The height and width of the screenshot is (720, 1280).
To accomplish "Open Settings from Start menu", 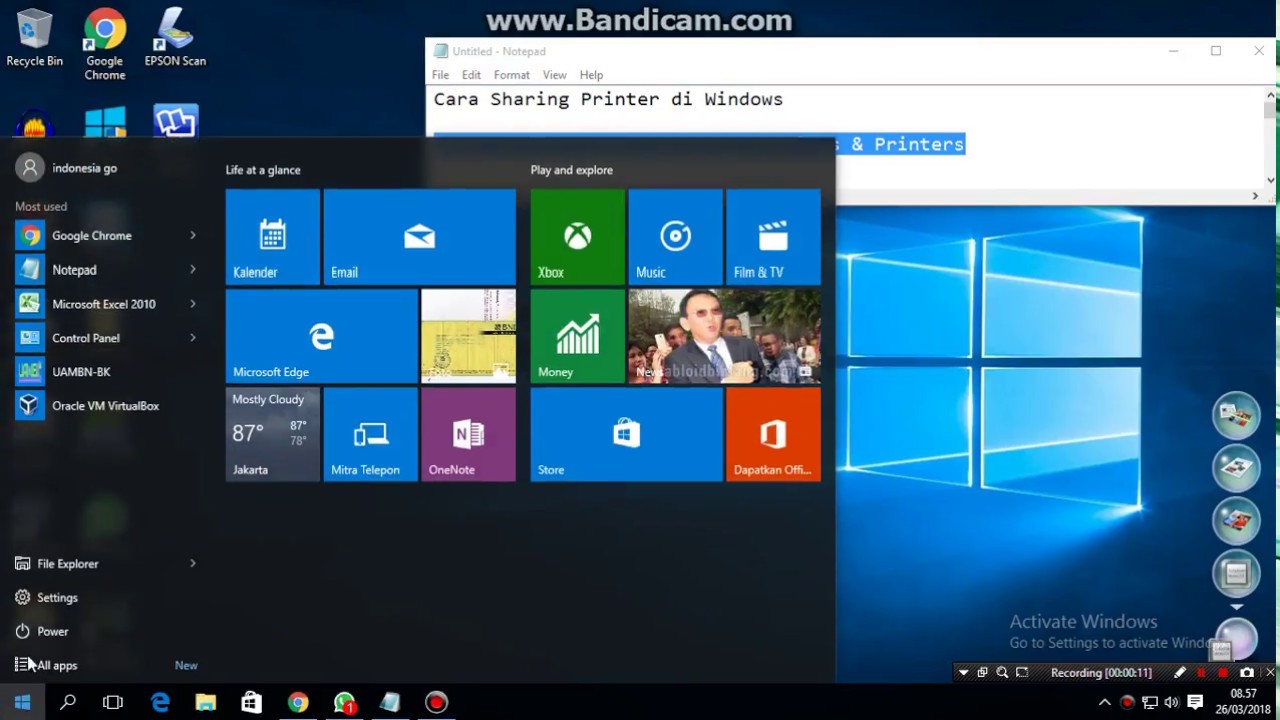I will pyautogui.click(x=57, y=598).
